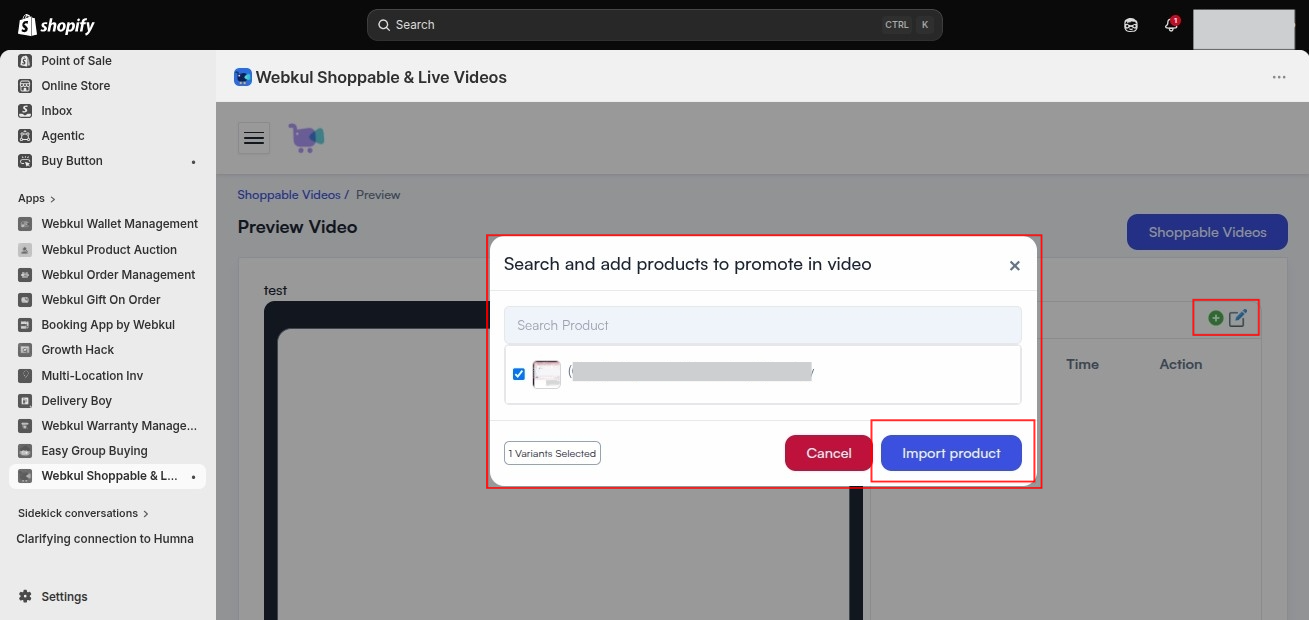Click the Point of Sale icon
The image size is (1309, 620).
(x=25, y=61)
